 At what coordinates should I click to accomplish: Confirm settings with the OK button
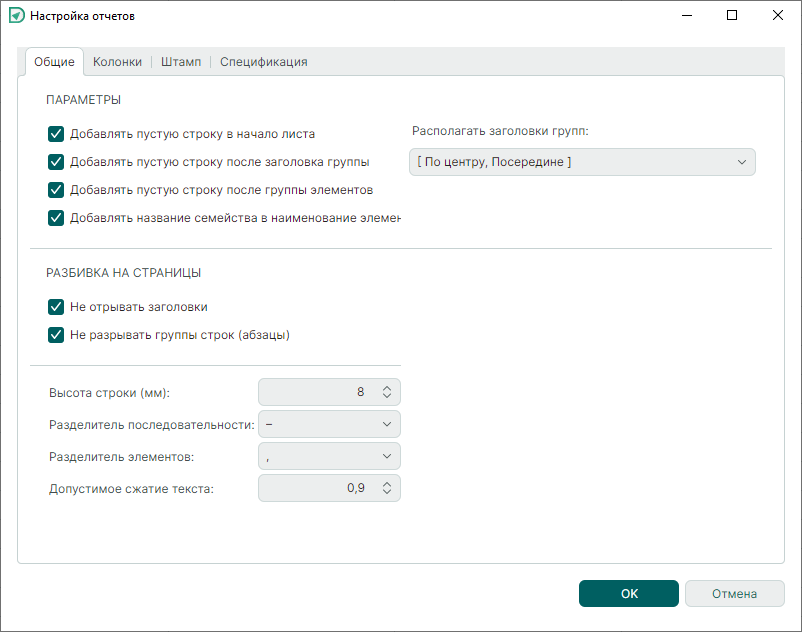pyautogui.click(x=628, y=593)
